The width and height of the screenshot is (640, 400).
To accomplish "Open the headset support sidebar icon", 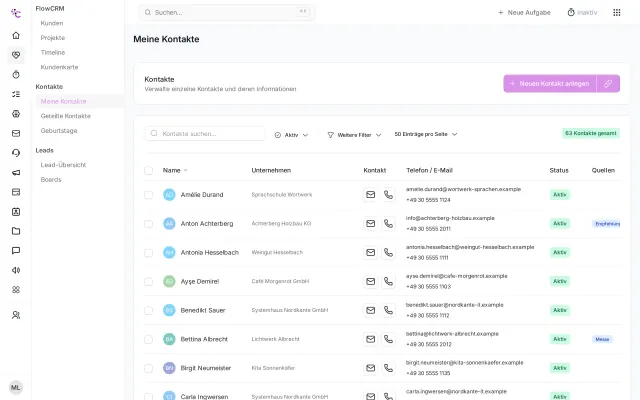I will [16, 153].
